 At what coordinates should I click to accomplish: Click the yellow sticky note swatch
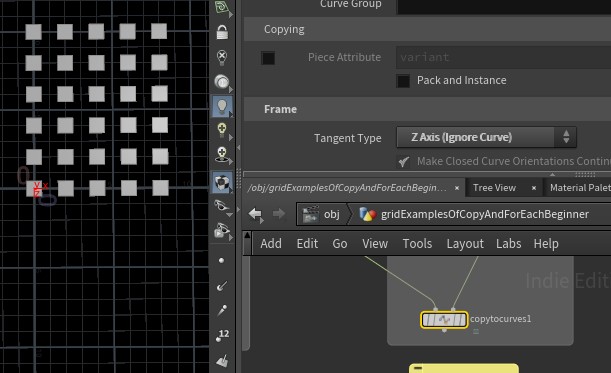point(464,368)
